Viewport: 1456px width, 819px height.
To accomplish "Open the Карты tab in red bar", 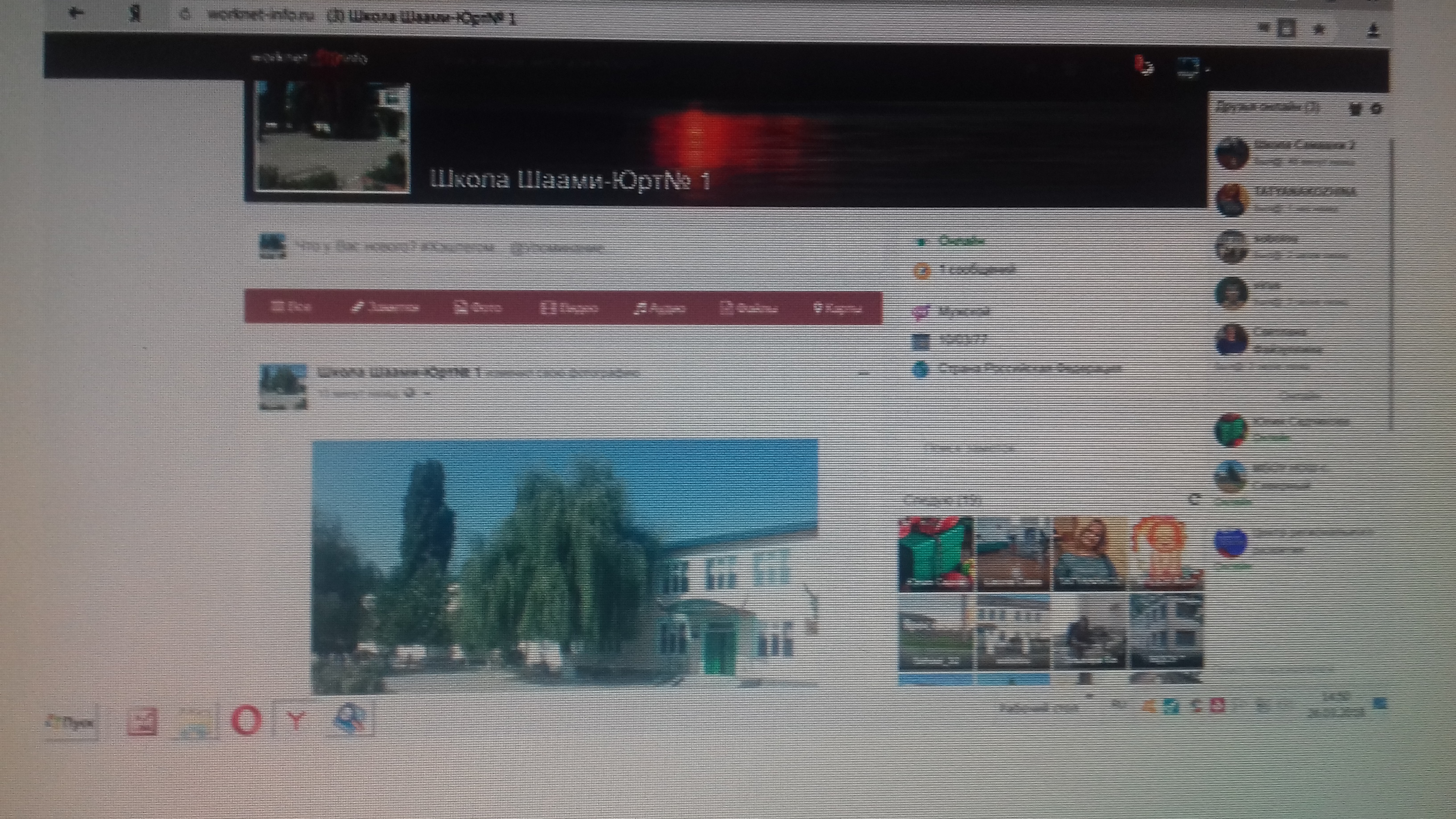I will (x=837, y=308).
